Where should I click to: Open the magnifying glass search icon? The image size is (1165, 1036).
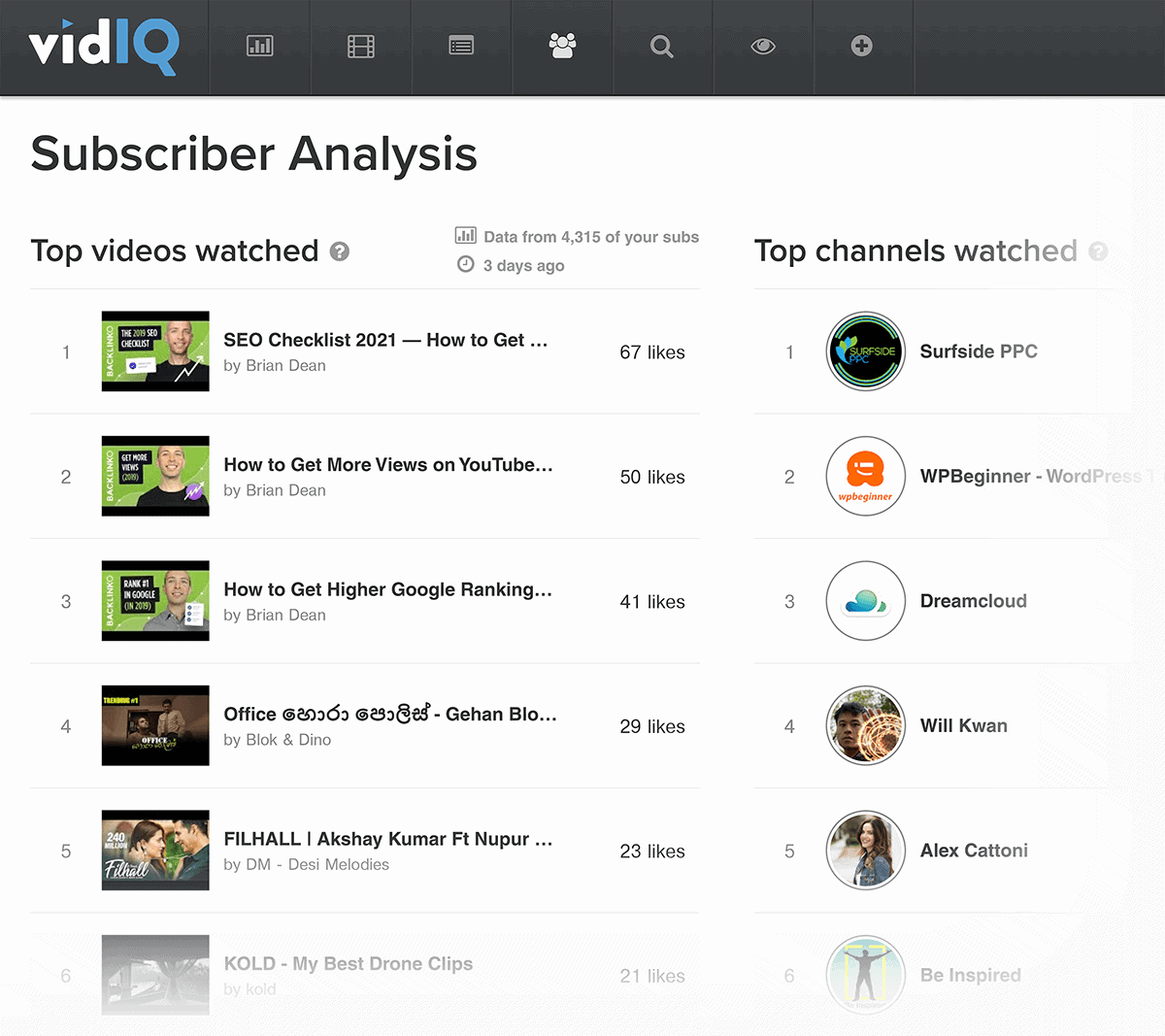click(662, 46)
